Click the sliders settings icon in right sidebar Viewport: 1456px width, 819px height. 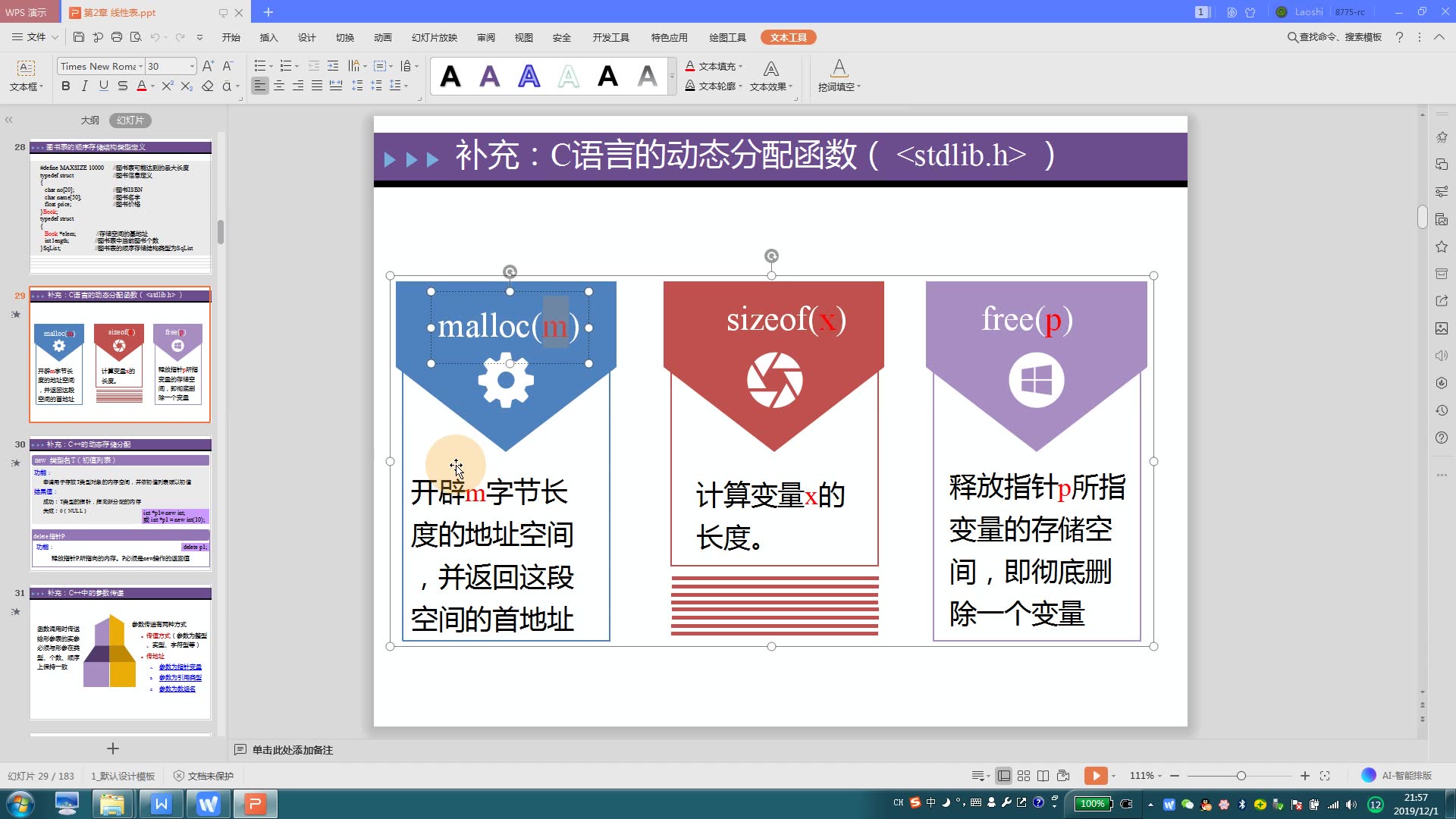[1442, 192]
